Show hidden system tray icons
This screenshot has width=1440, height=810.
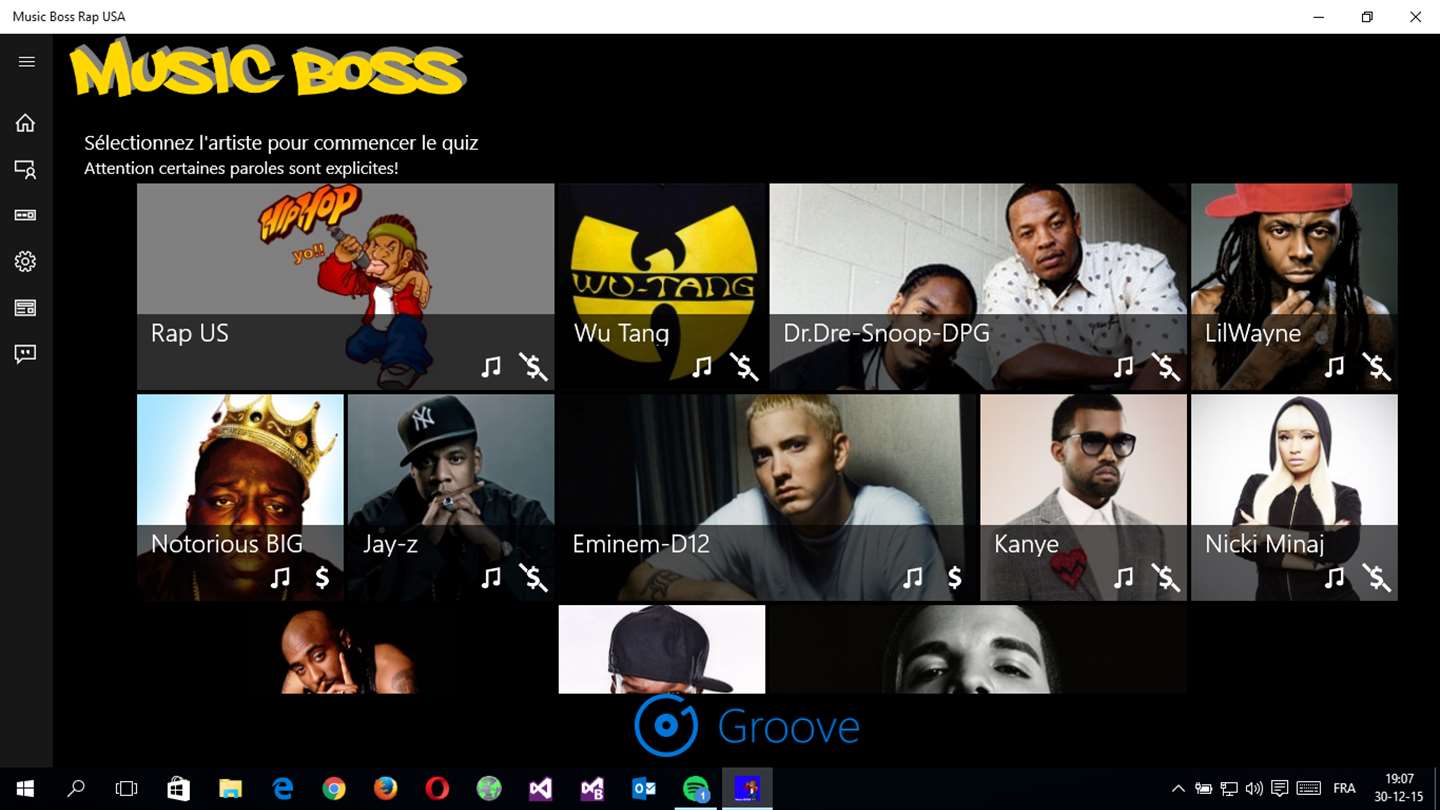point(1178,789)
